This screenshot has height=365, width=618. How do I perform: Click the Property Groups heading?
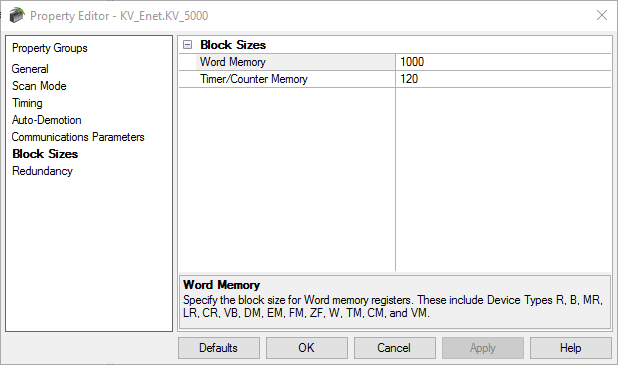(x=50, y=48)
